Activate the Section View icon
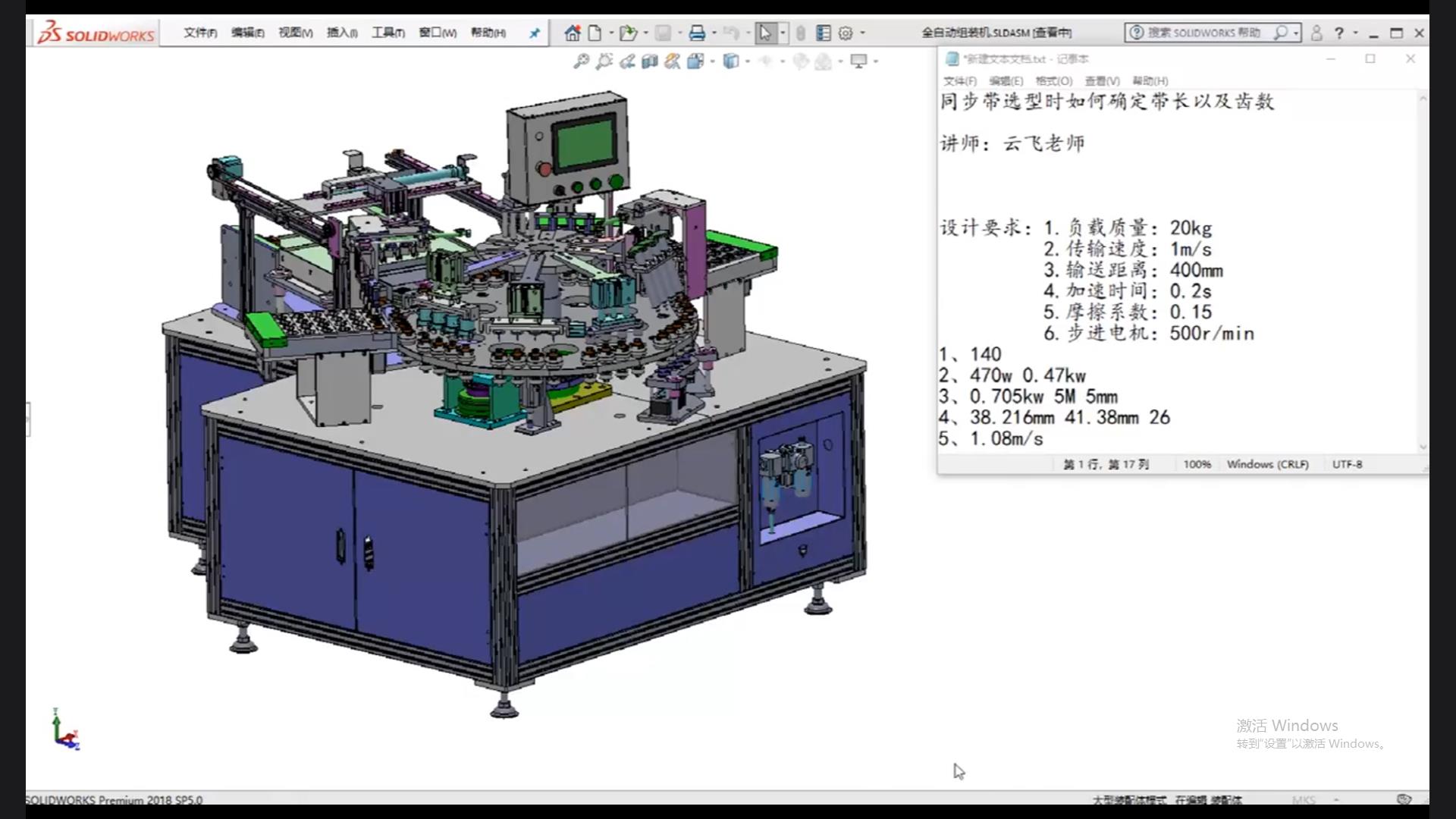This screenshot has width=1456, height=819. pos(650,61)
